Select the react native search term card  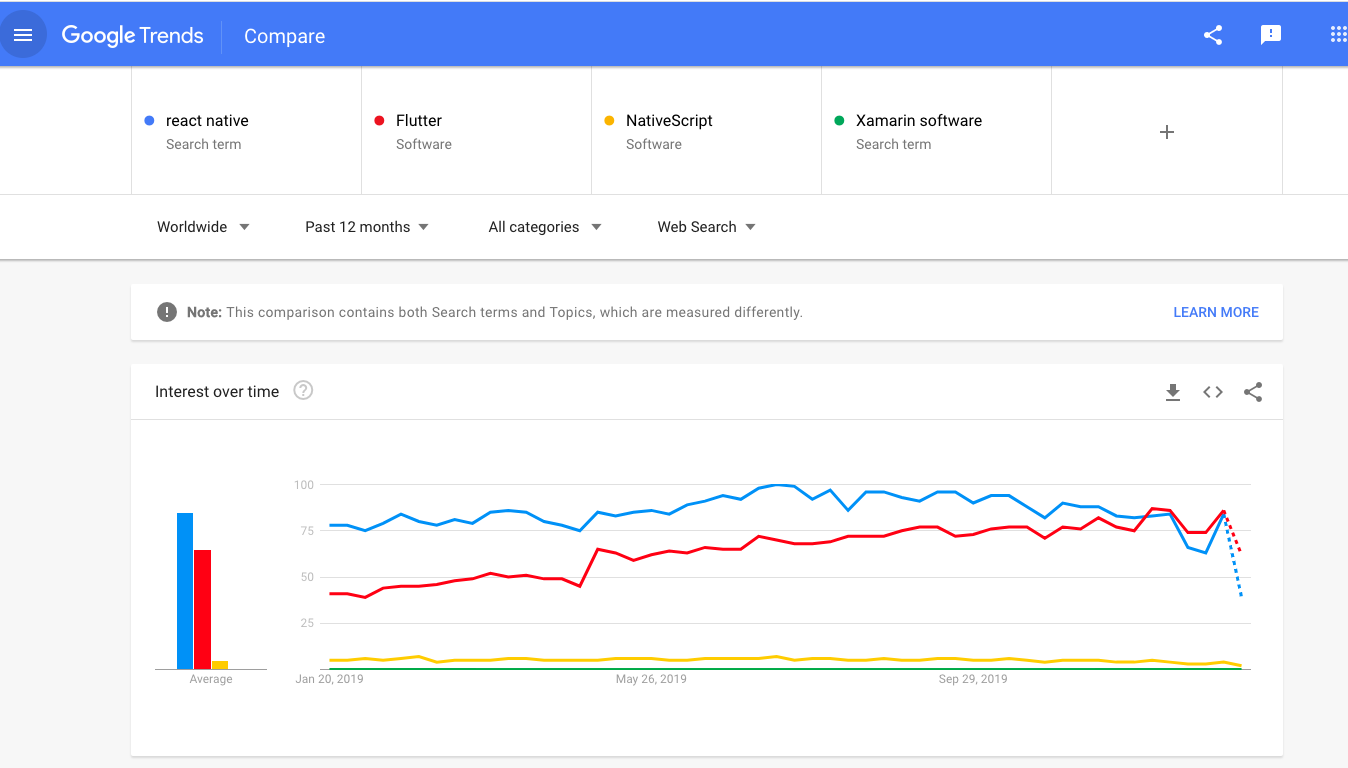coord(245,130)
